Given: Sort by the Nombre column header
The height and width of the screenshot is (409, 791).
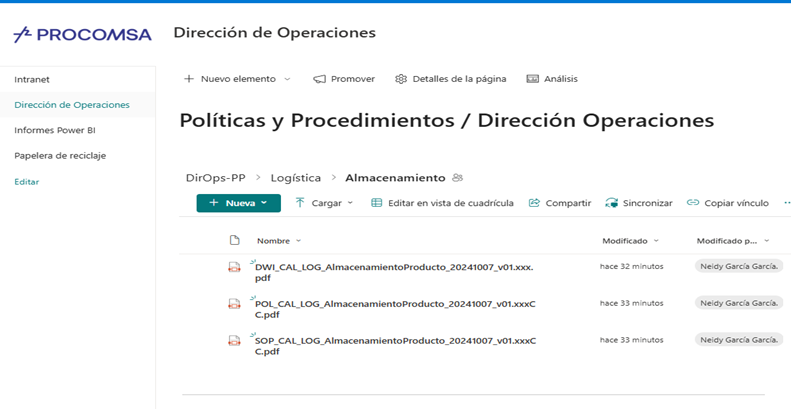Looking at the screenshot, I should pos(273,241).
